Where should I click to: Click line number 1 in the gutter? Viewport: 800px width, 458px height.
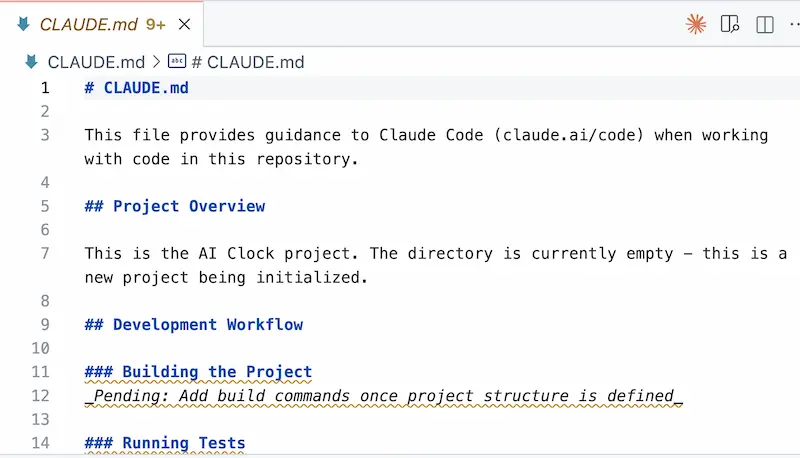pyautogui.click(x=44, y=88)
